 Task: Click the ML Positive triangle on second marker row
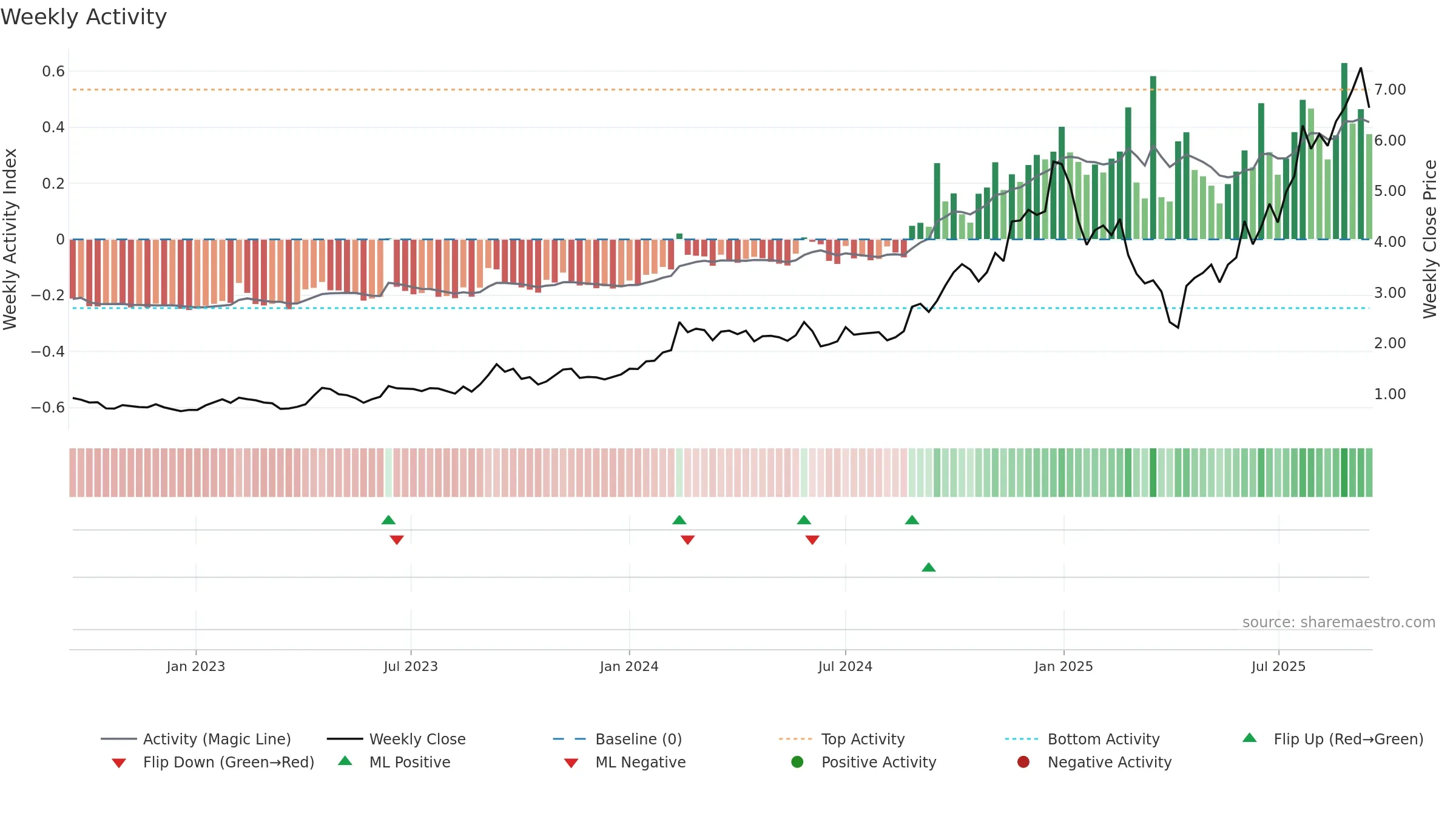(x=928, y=567)
